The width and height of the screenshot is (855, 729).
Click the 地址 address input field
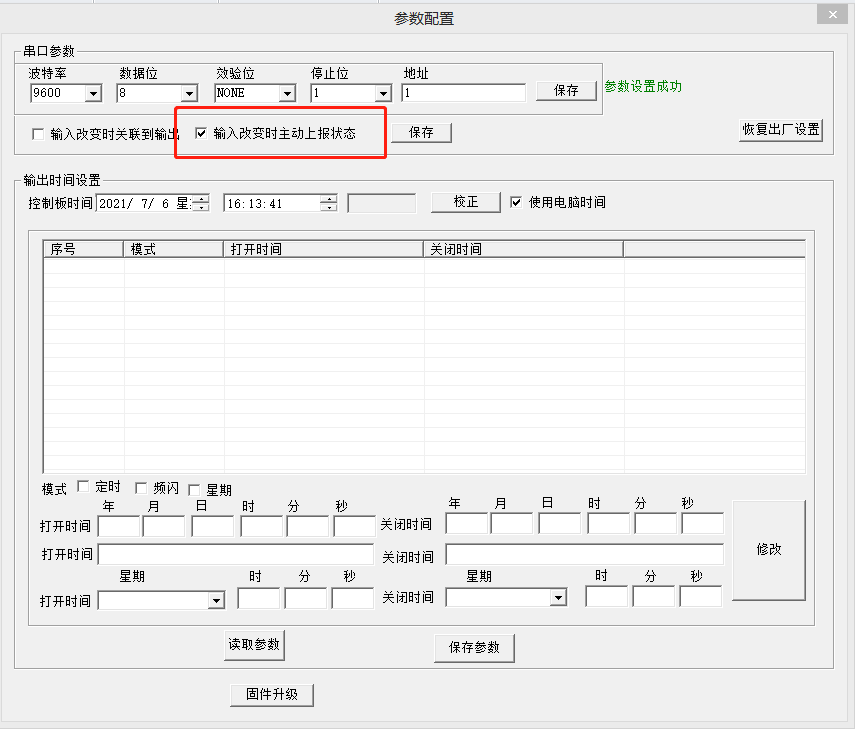point(464,93)
